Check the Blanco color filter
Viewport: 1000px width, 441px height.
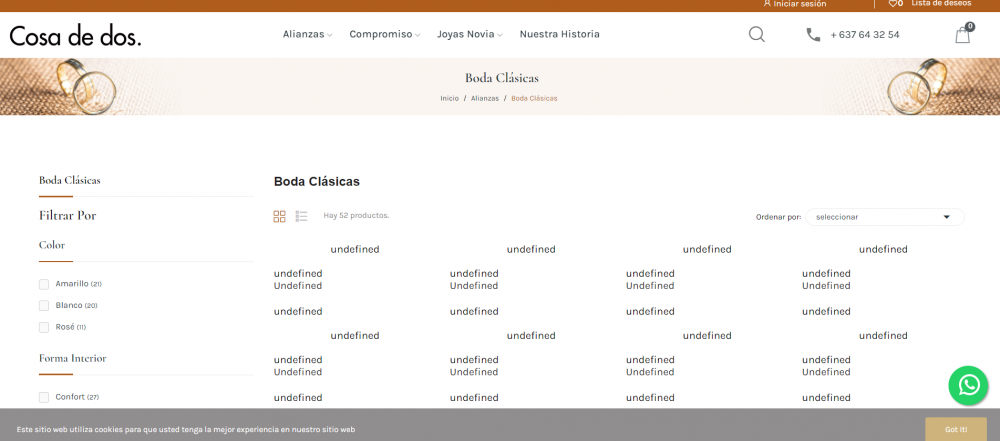pos(44,306)
